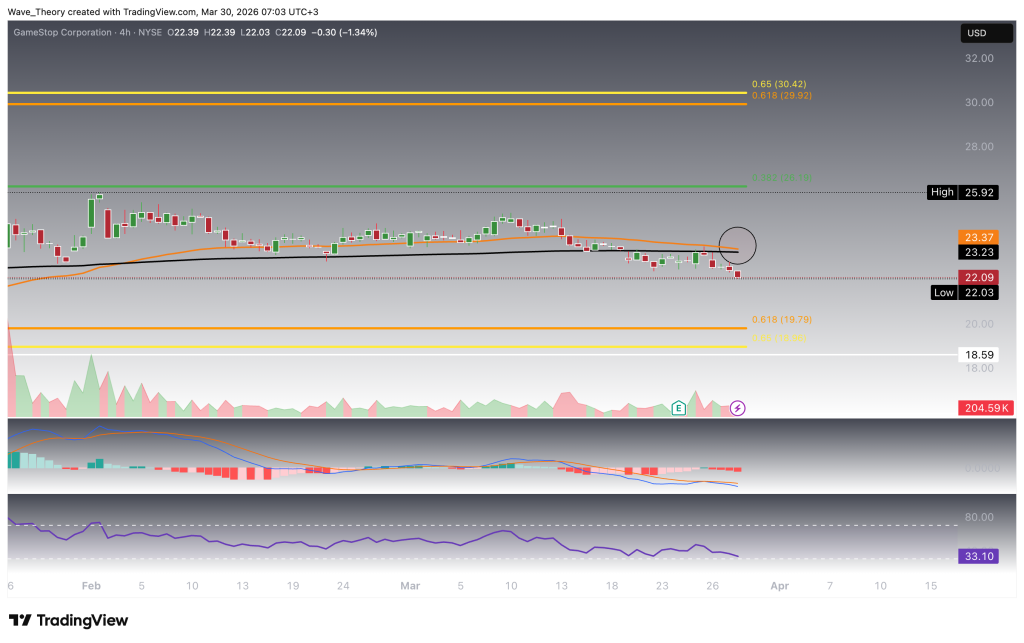The width and height of the screenshot is (1024, 643).
Task: Select the black circle annotation on chart
Action: point(737,243)
